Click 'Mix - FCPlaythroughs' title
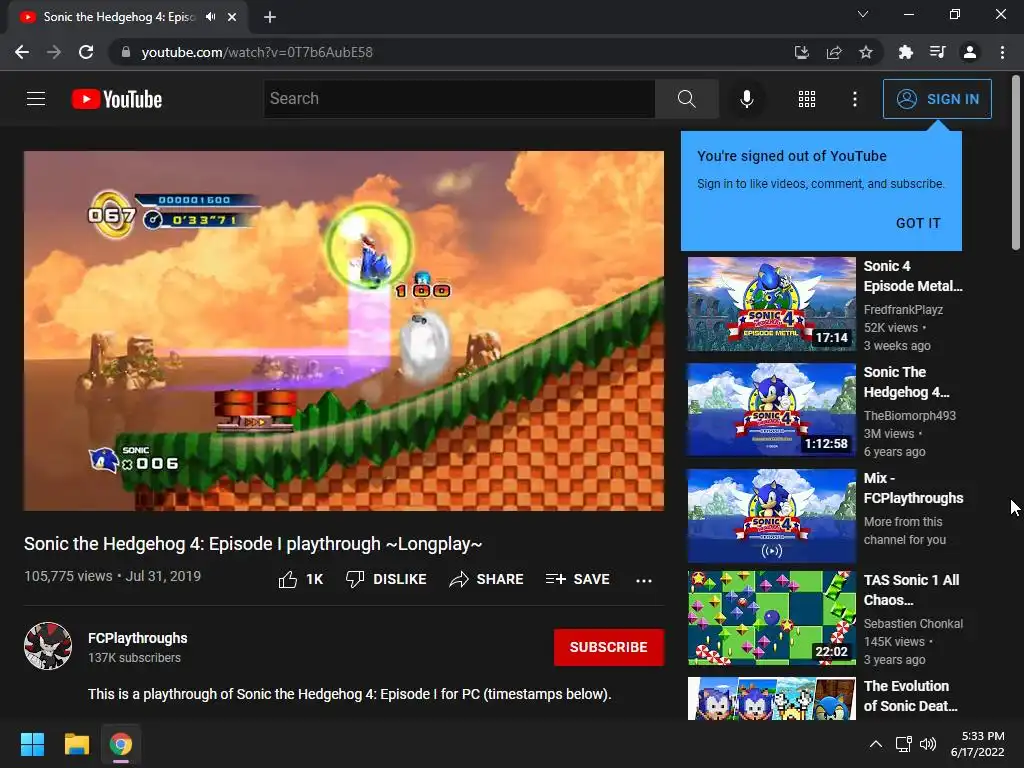 coord(913,488)
